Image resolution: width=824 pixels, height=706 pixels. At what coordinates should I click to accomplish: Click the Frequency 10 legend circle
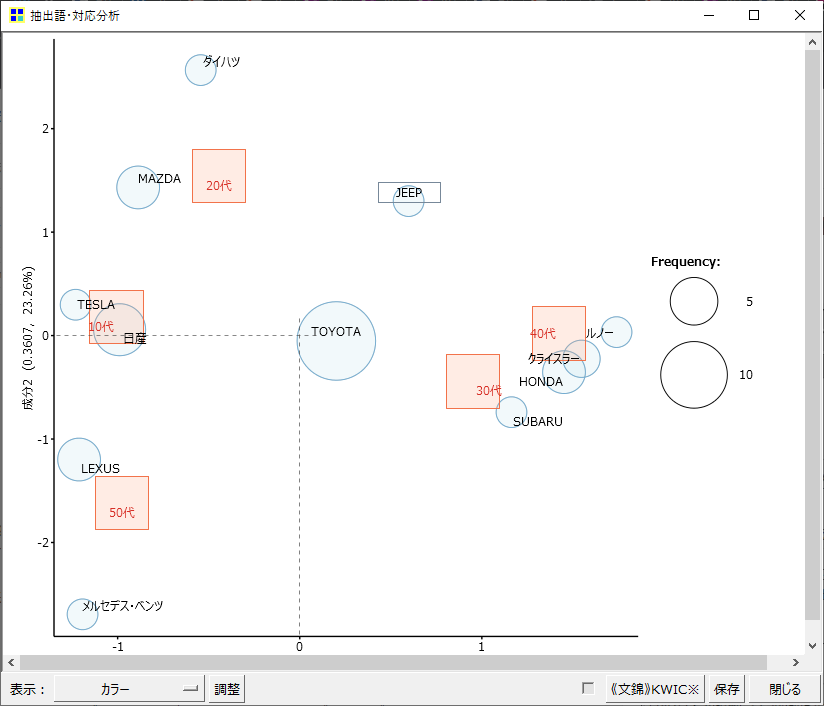(x=694, y=375)
